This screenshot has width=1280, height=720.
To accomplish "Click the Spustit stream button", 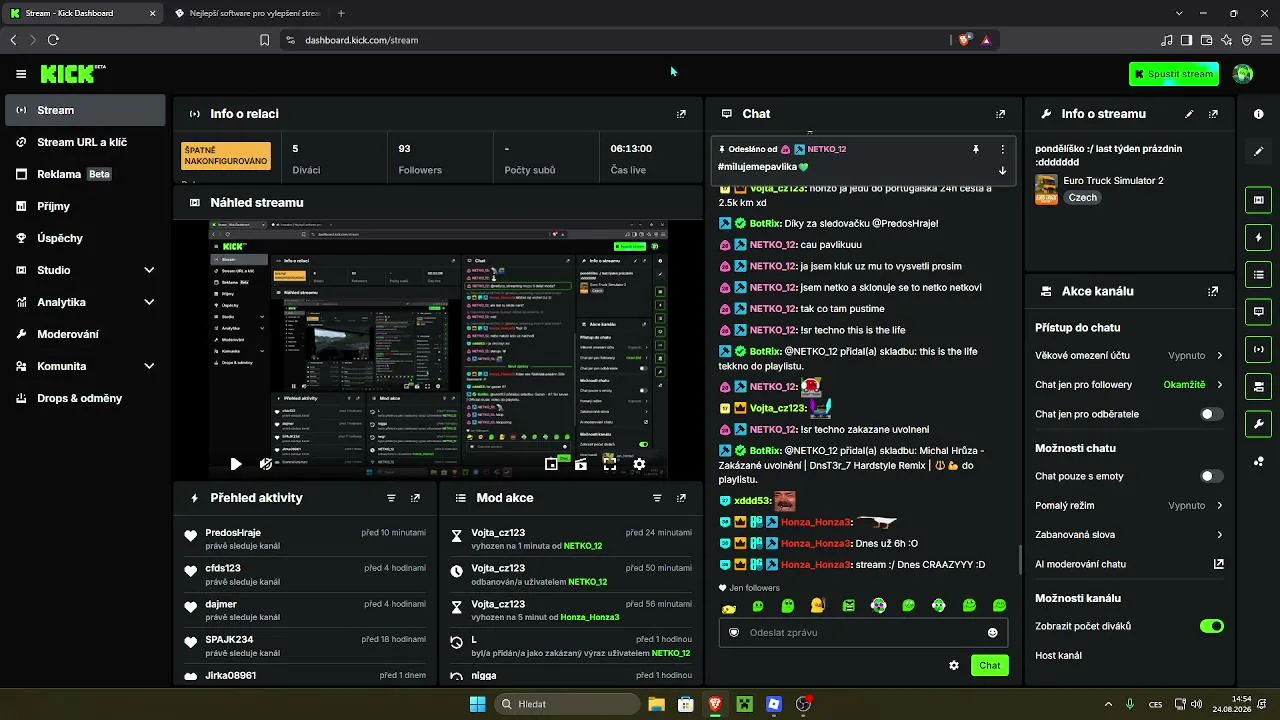I will [1174, 74].
